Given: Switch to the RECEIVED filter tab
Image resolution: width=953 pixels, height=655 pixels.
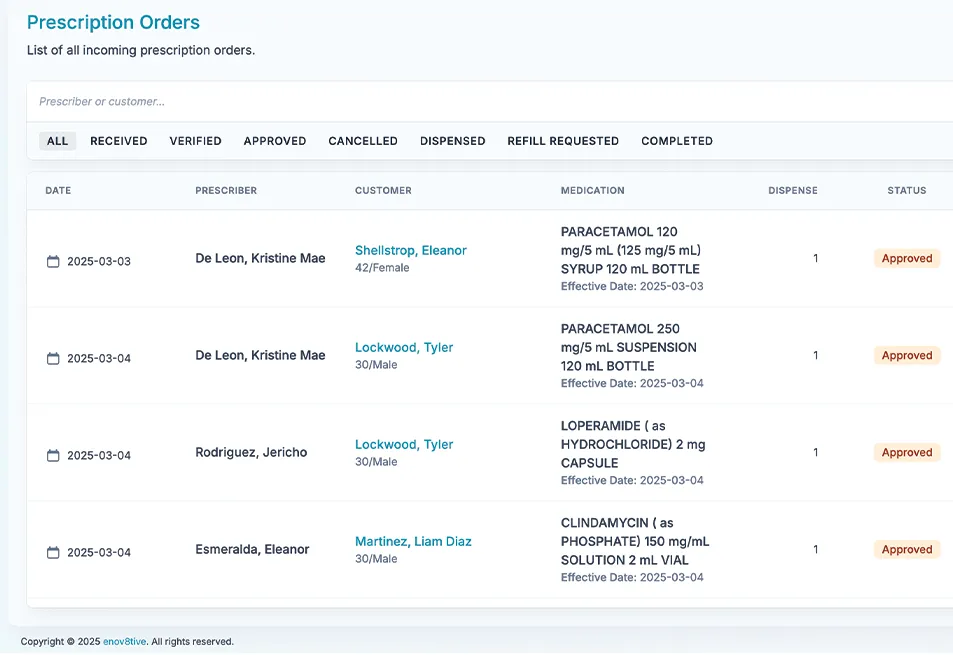Looking at the screenshot, I should (x=118, y=141).
